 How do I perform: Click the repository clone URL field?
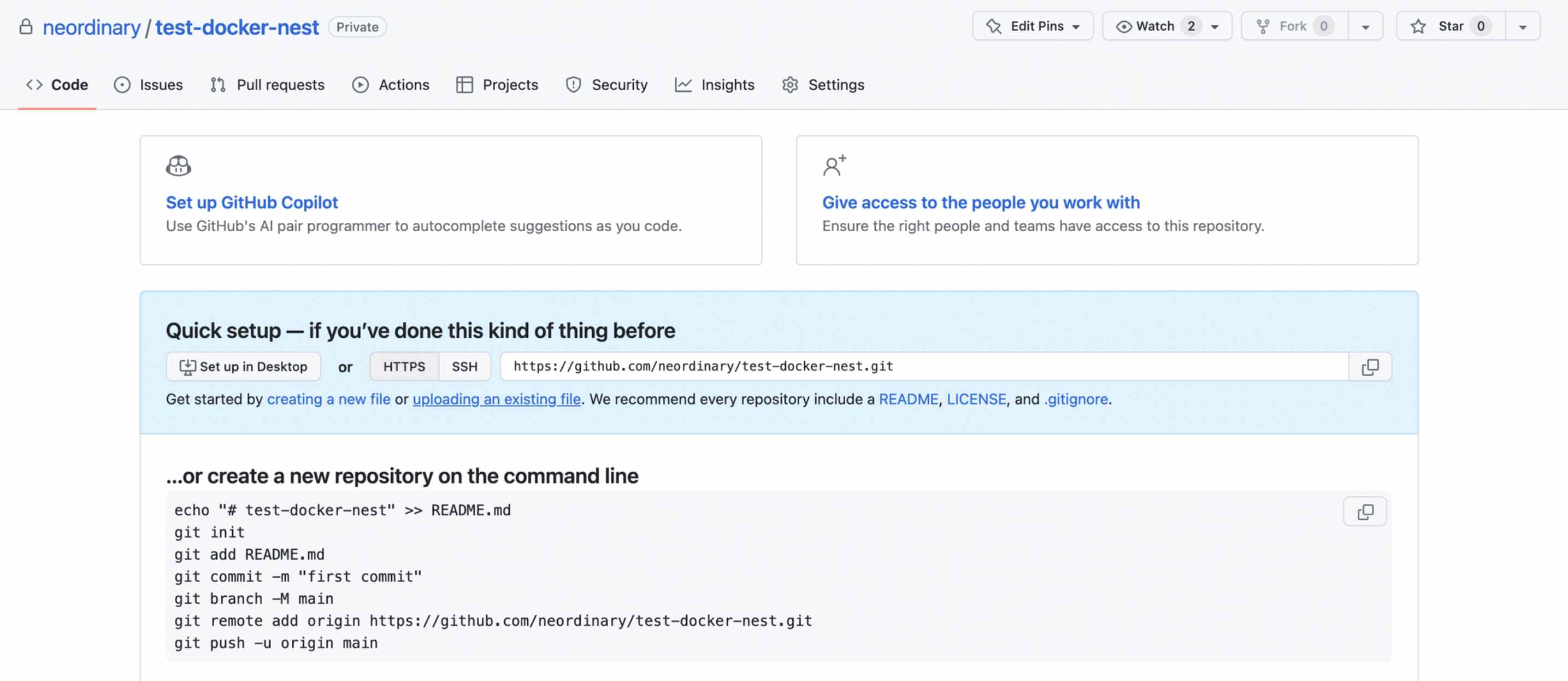[x=924, y=367]
